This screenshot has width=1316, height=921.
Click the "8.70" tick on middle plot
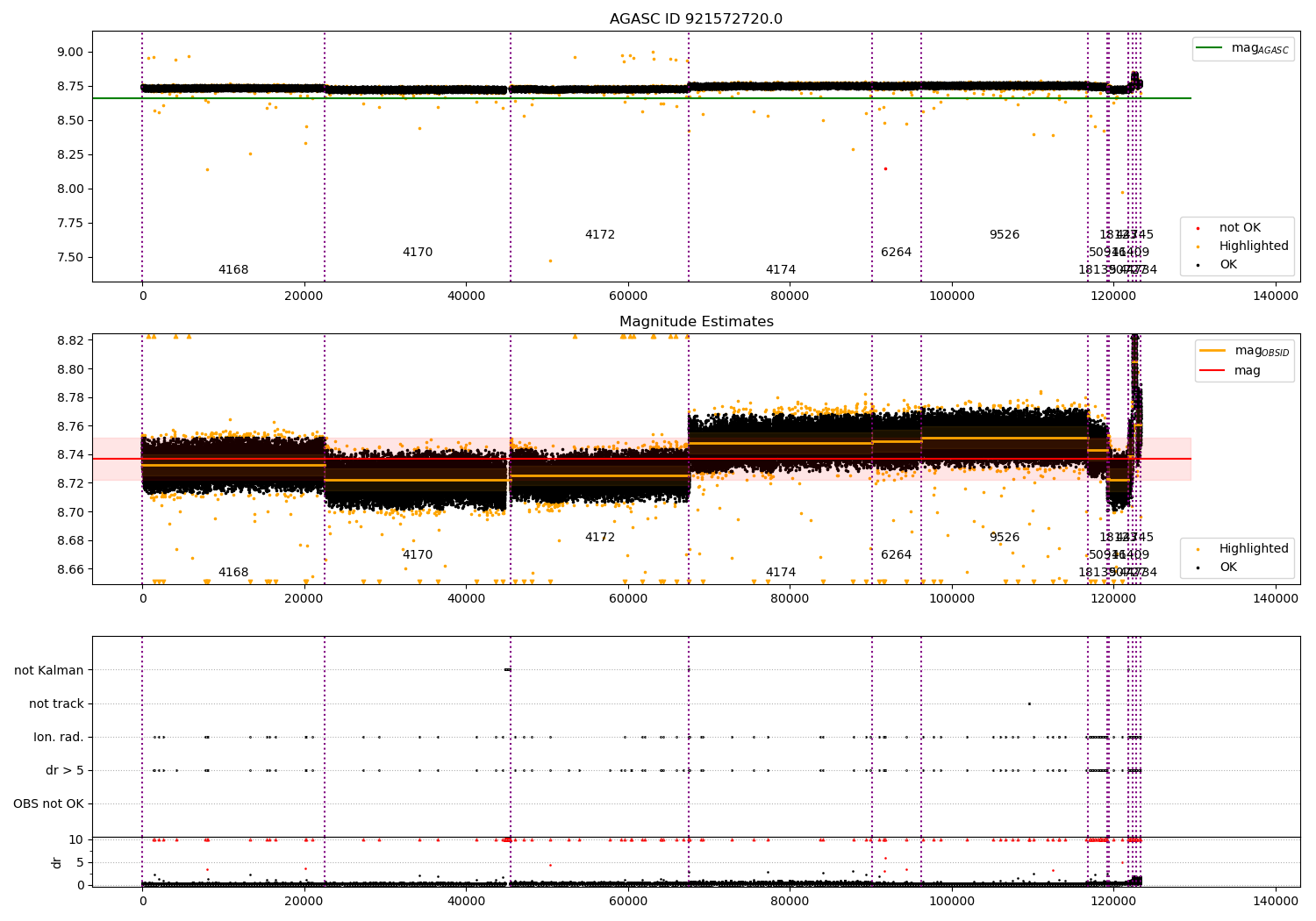click(70, 512)
